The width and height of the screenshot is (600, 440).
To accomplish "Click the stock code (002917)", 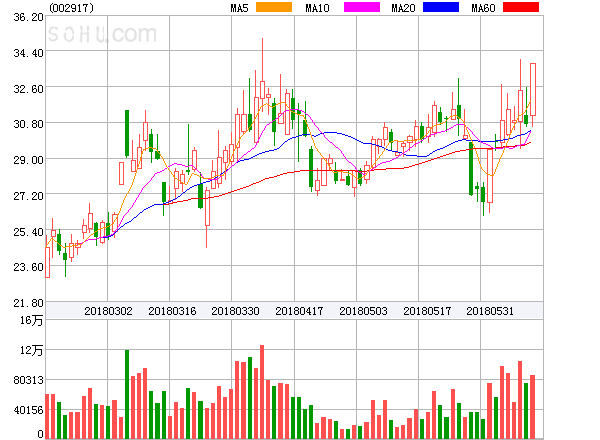I will [72, 8].
